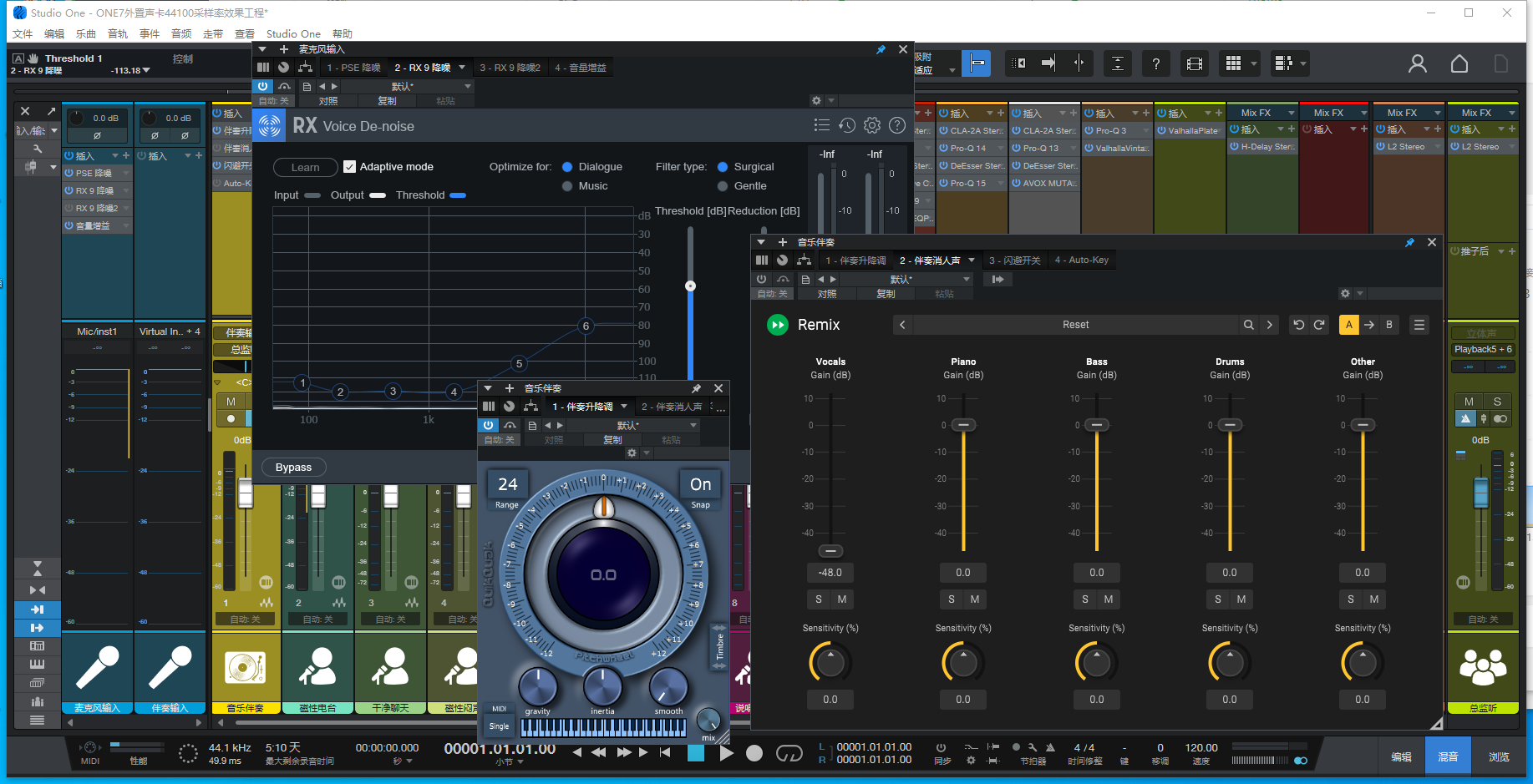Open the Remix plugin hamburger menu

[1419, 325]
